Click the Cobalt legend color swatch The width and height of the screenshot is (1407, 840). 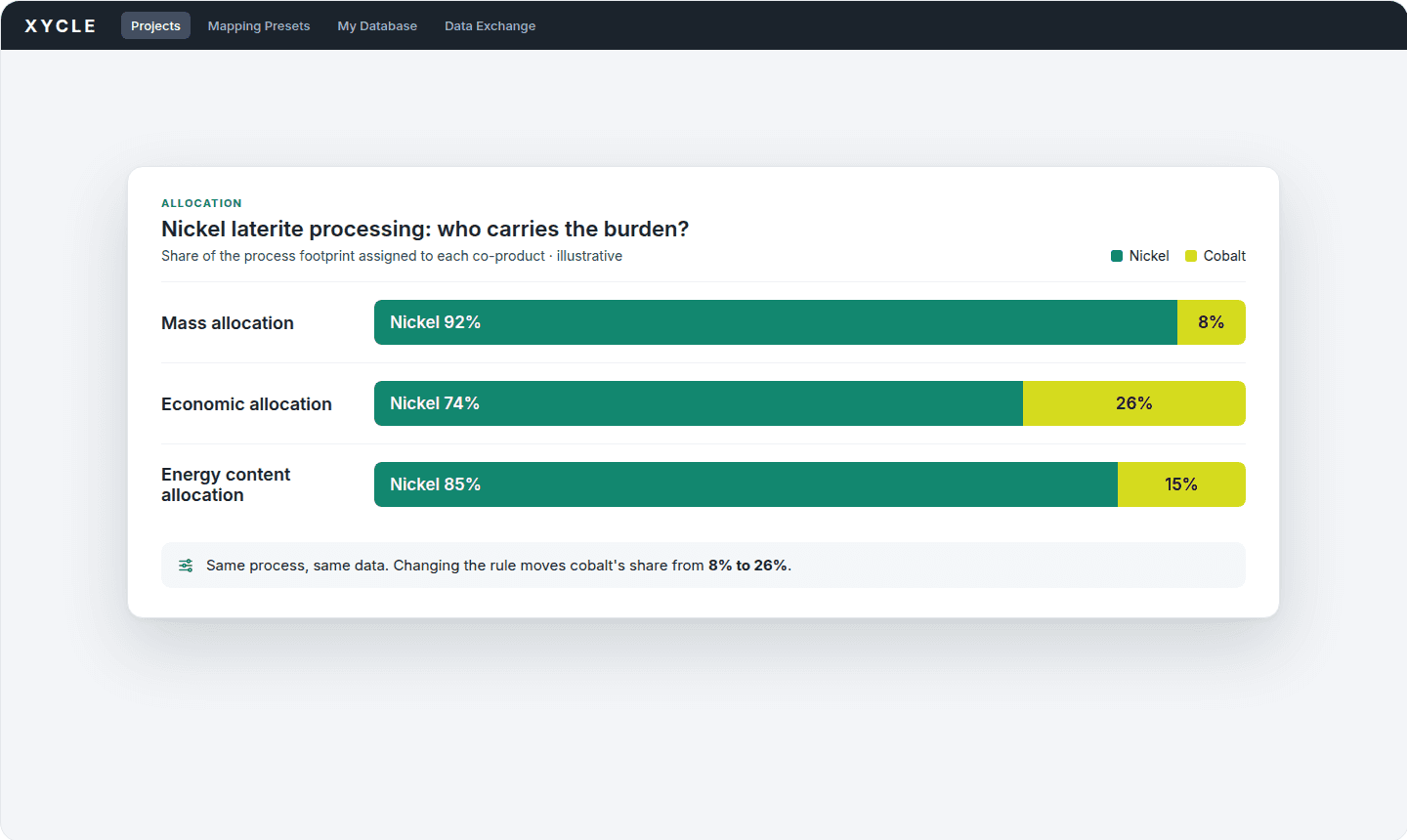pyautogui.click(x=1191, y=256)
